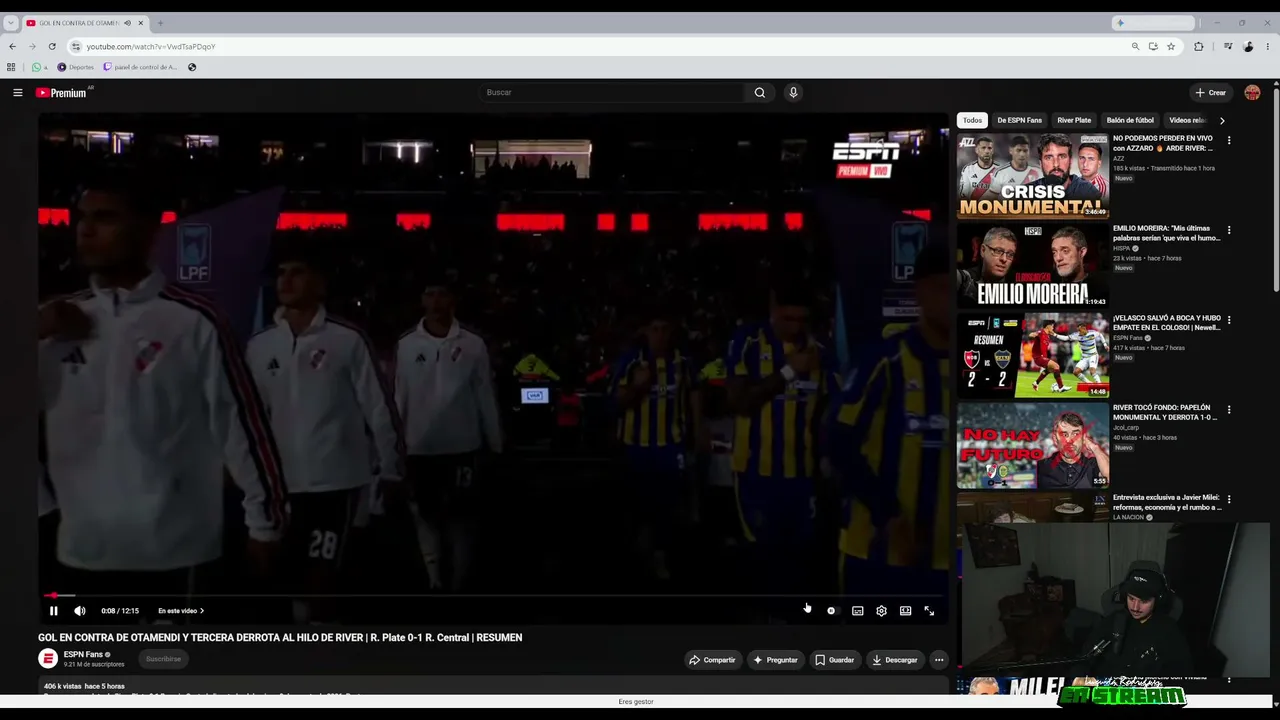Open the 'panel de control' Twitch bookmark
Image resolution: width=1280 pixels, height=720 pixels.
140,67
